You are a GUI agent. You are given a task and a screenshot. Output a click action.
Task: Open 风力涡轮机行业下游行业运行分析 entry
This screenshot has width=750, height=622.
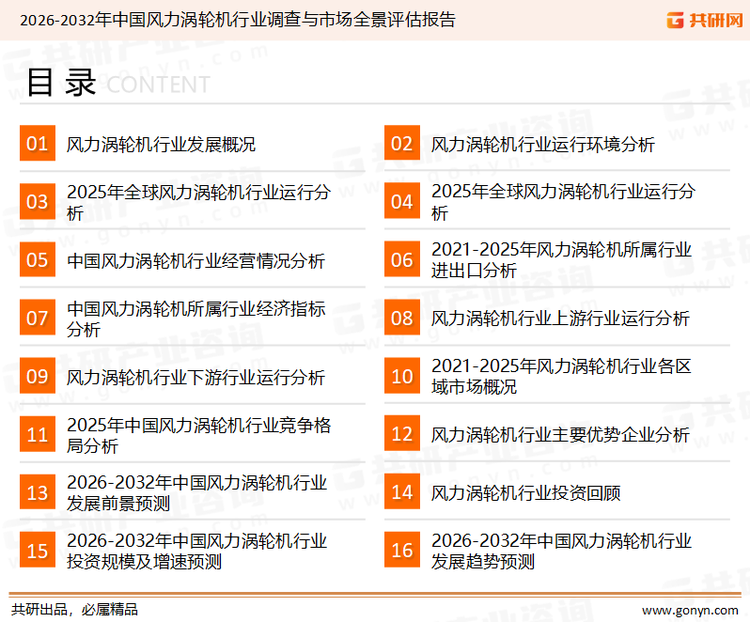click(x=196, y=377)
